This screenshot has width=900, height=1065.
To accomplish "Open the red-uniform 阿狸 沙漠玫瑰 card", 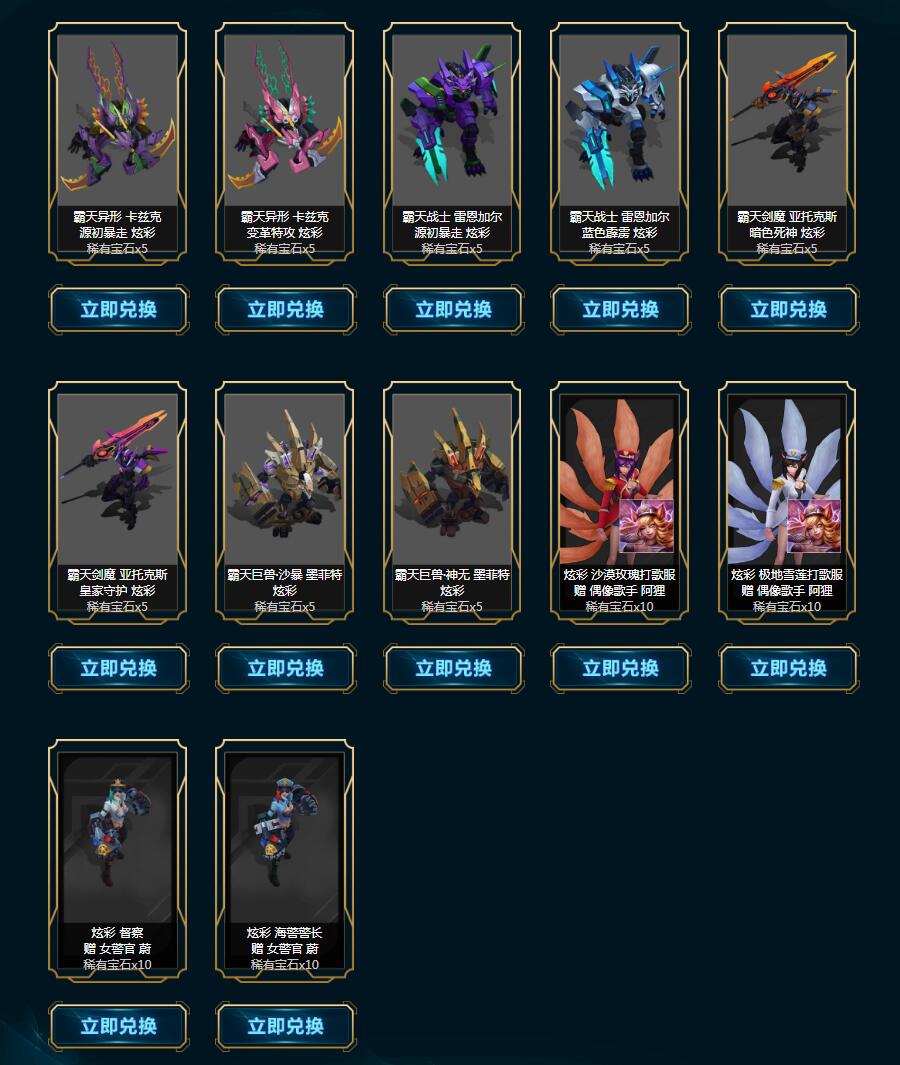I will click(x=619, y=501).
